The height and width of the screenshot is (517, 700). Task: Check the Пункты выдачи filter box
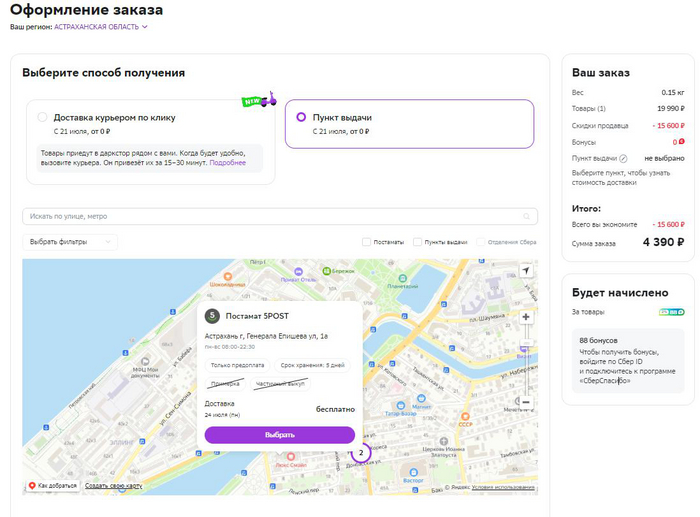tap(417, 242)
